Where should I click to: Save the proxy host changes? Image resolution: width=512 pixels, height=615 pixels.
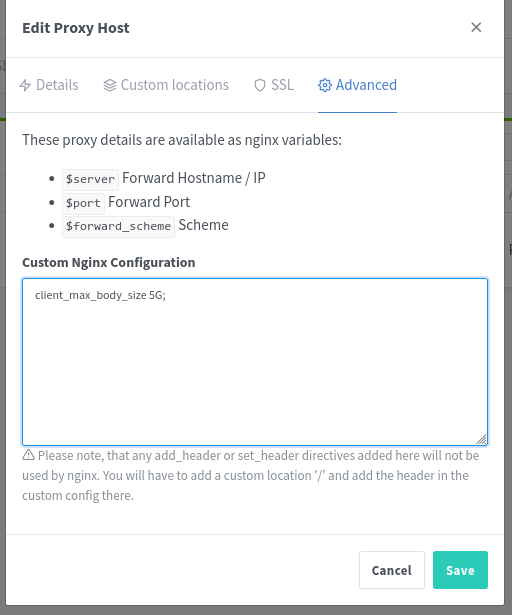[x=460, y=570]
